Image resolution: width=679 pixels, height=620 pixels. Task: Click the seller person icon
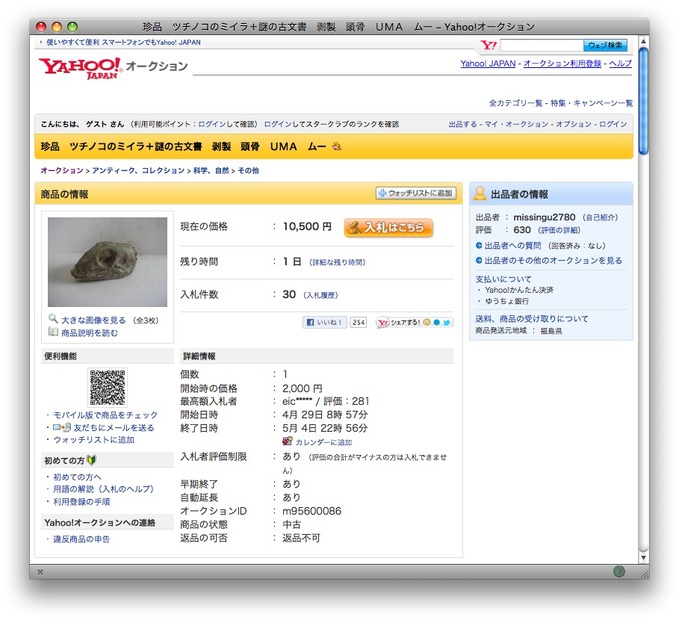480,193
